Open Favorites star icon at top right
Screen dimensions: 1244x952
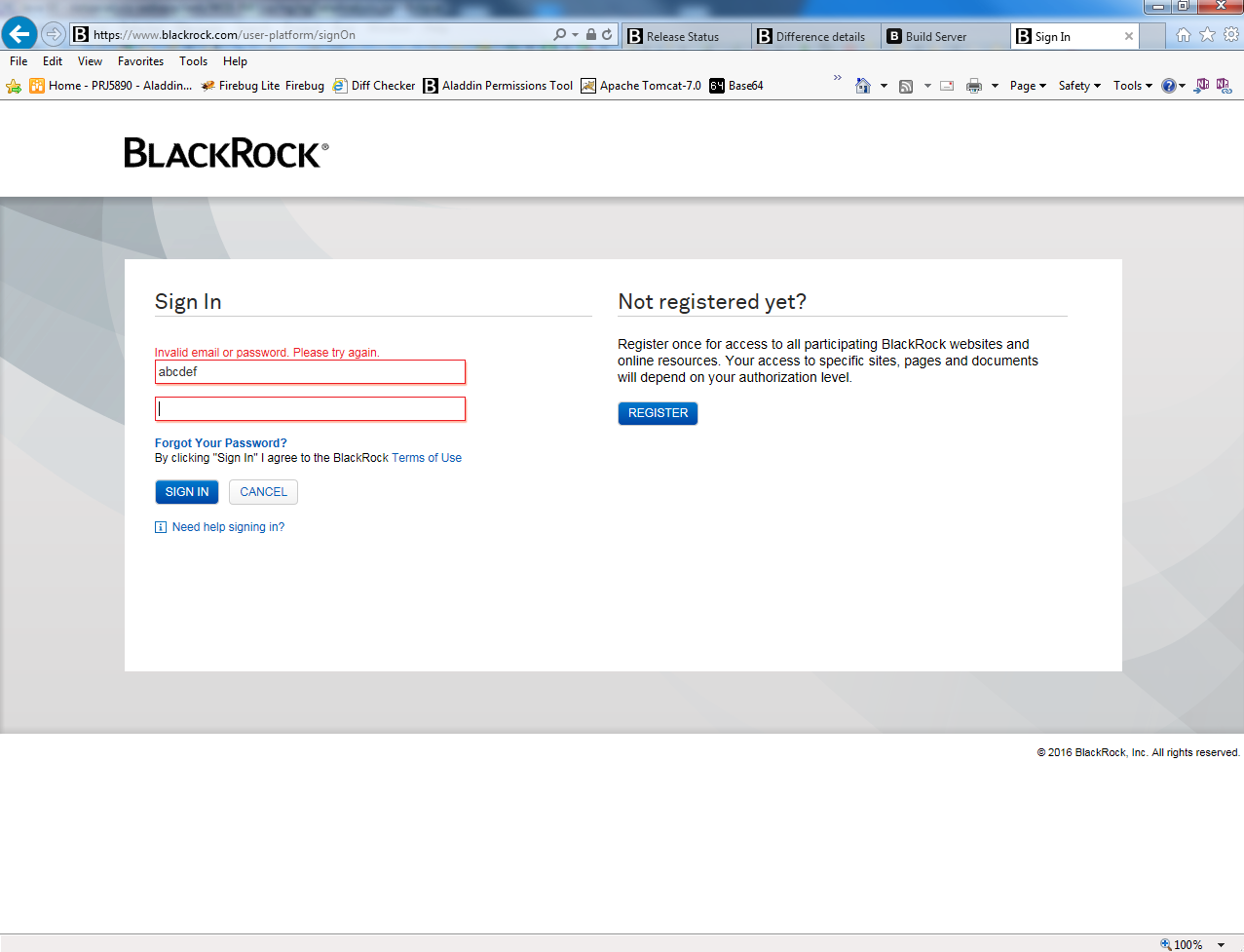(x=1207, y=35)
